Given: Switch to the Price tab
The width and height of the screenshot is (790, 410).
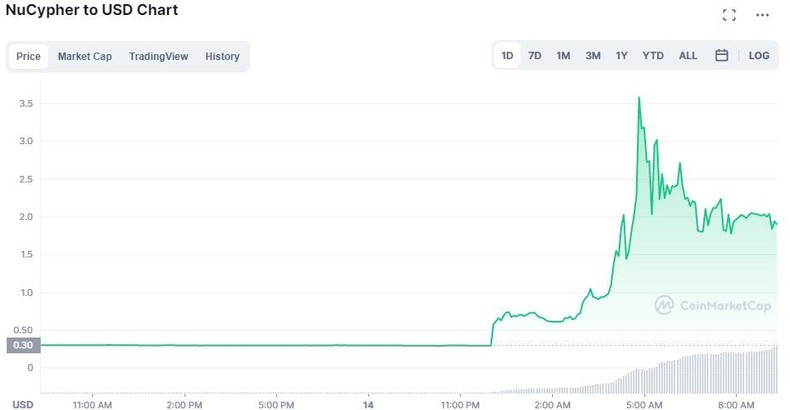Looking at the screenshot, I should click(x=29, y=57).
